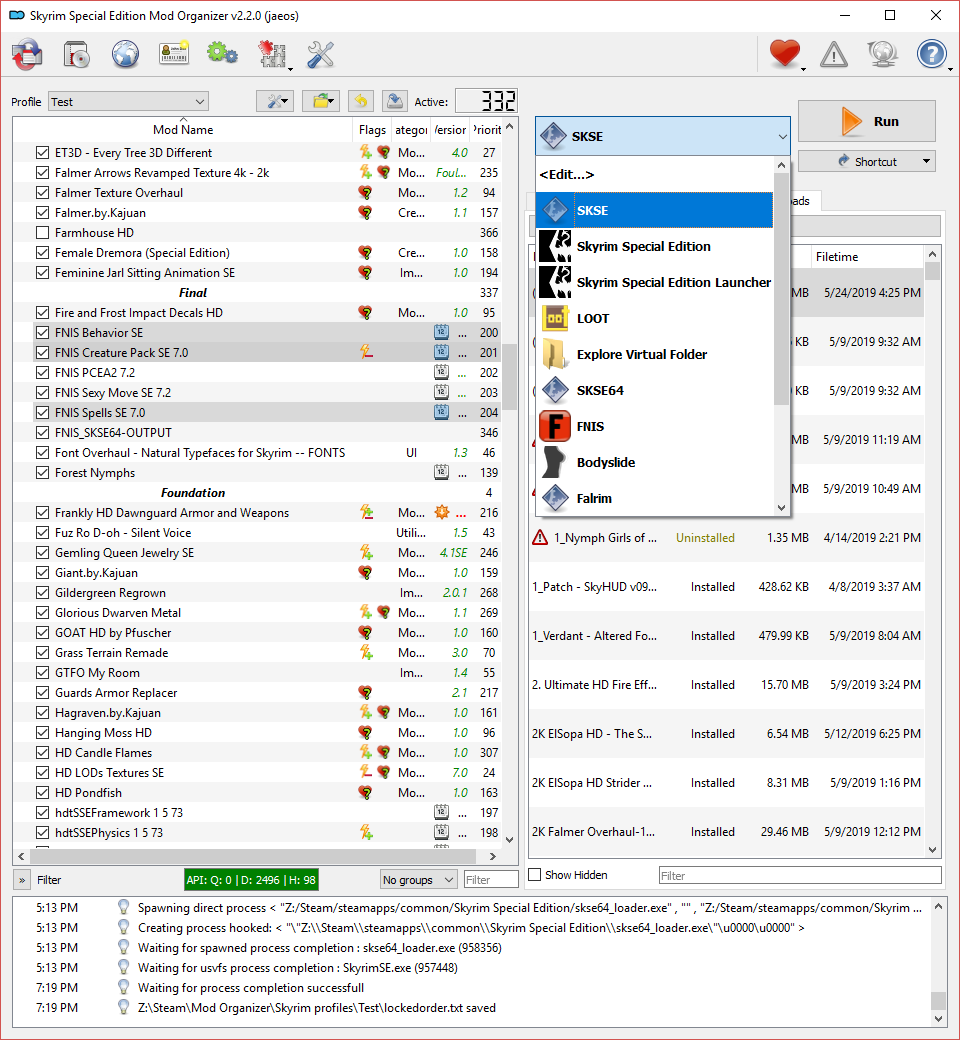Select the Foundation separator row
The height and width of the screenshot is (1040, 960).
click(257, 493)
